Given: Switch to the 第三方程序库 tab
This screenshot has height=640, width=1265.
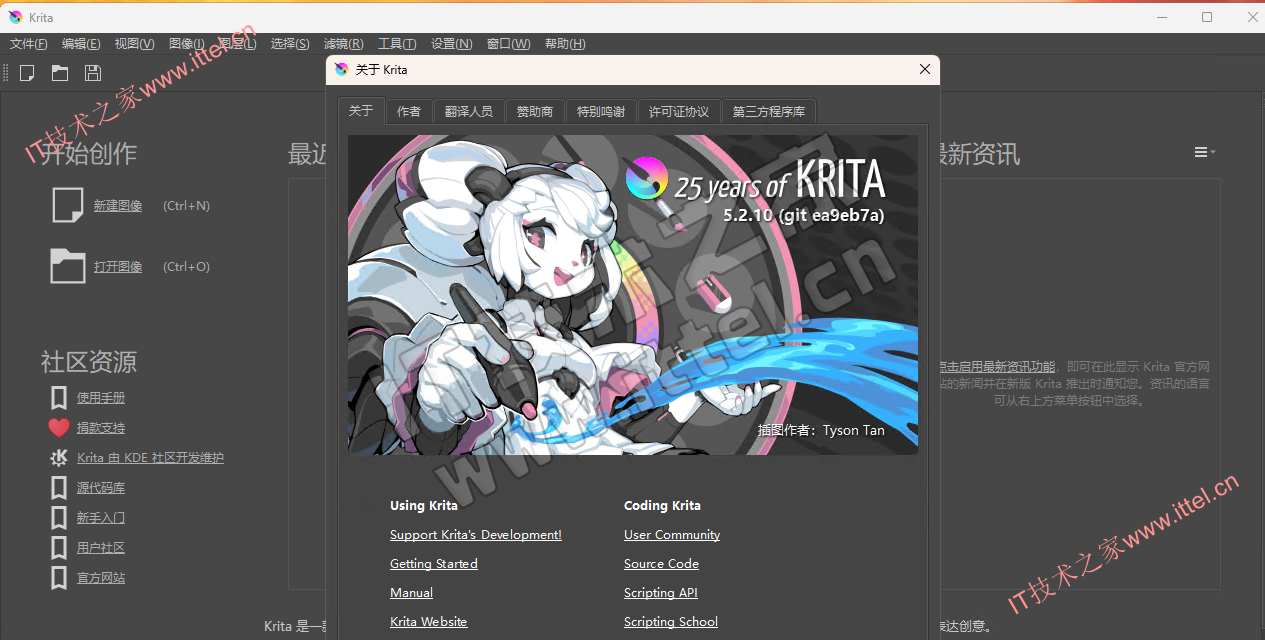Looking at the screenshot, I should (769, 112).
